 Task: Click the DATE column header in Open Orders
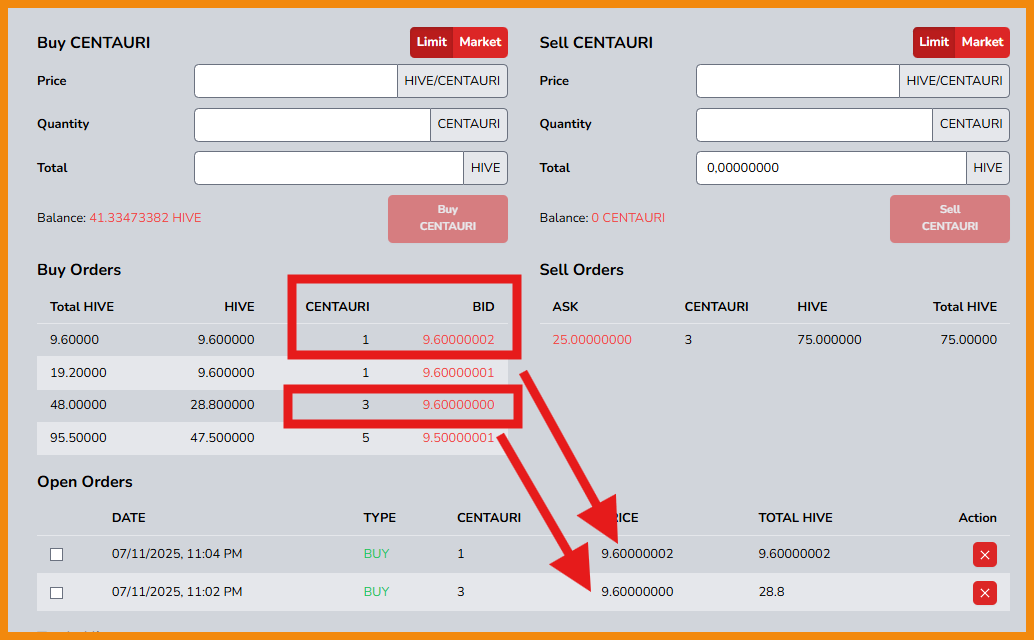[129, 518]
